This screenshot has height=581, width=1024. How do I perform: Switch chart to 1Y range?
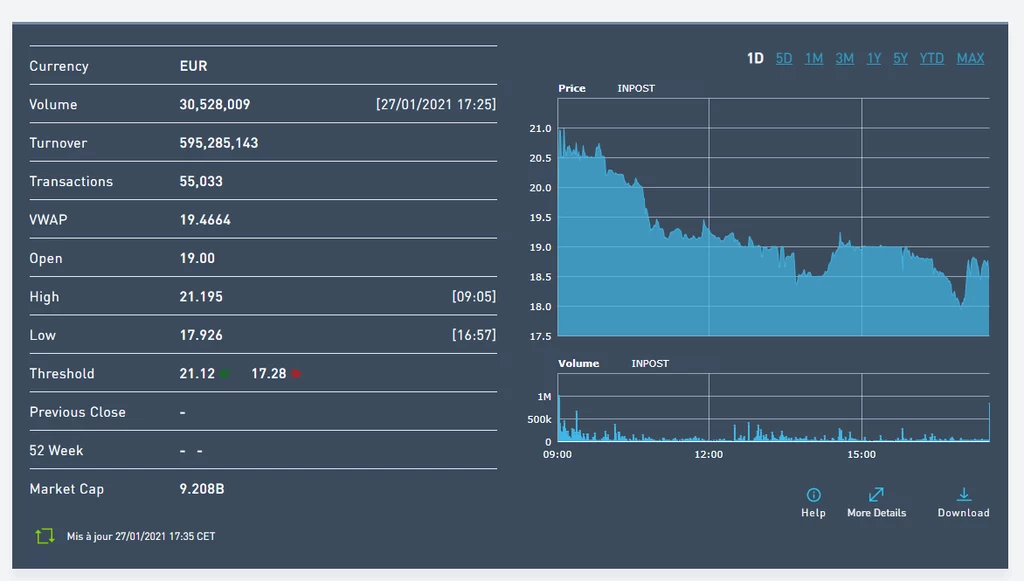click(874, 58)
